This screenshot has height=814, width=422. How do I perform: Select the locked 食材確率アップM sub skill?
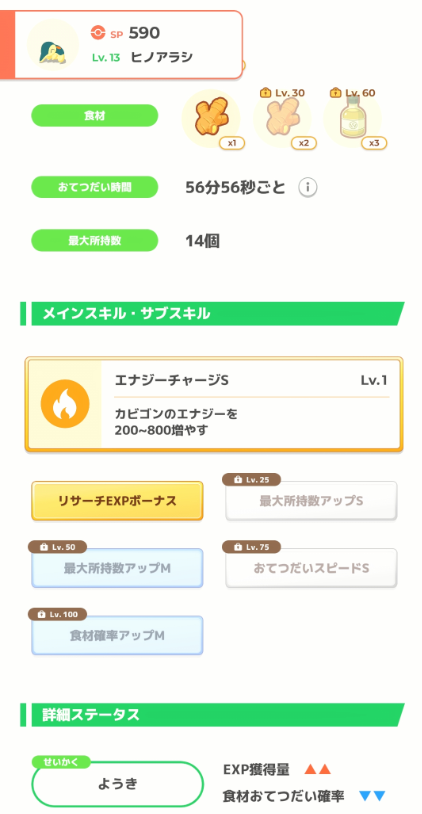click(117, 635)
